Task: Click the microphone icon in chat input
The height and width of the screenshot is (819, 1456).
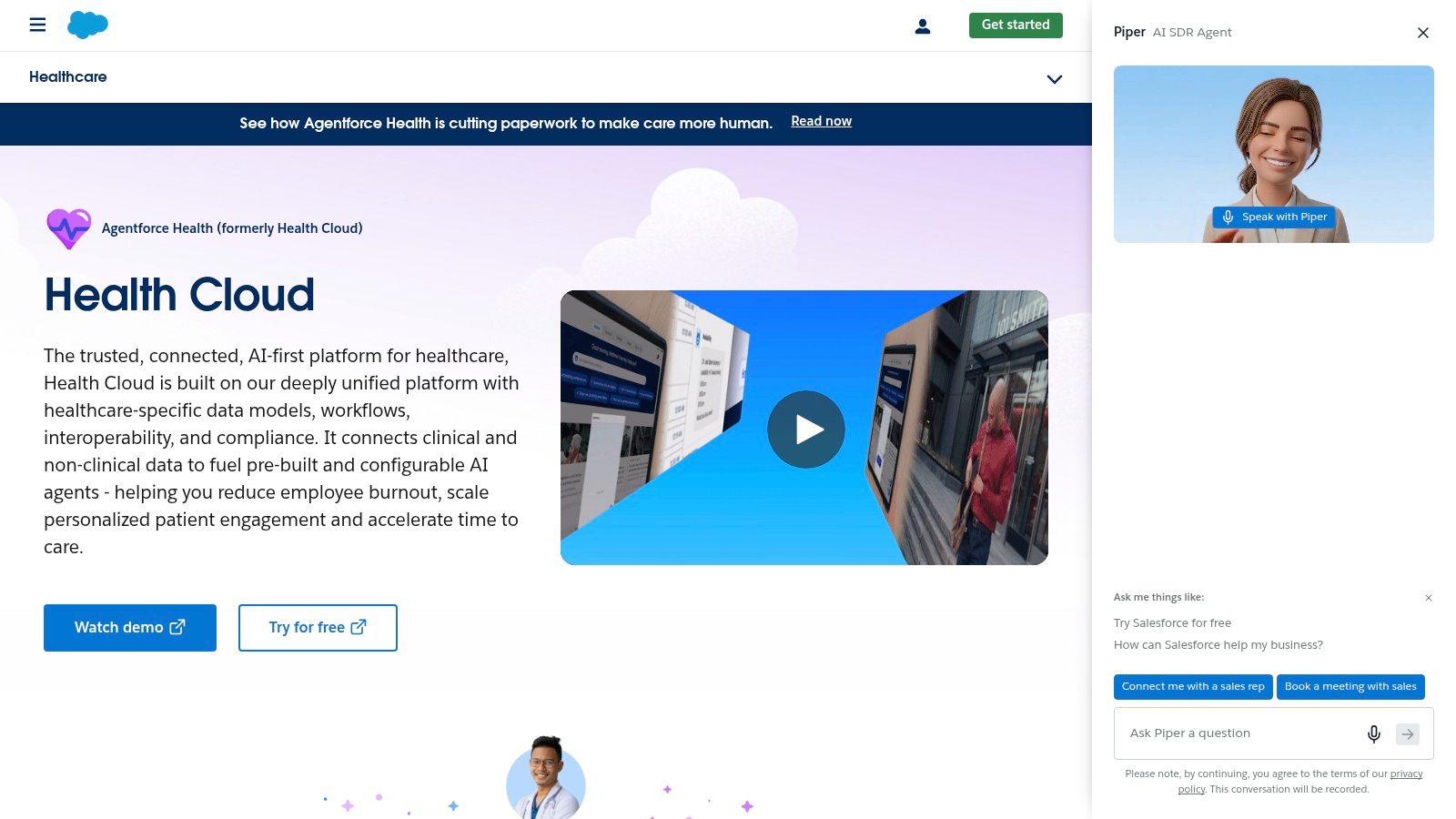Action: click(1374, 733)
